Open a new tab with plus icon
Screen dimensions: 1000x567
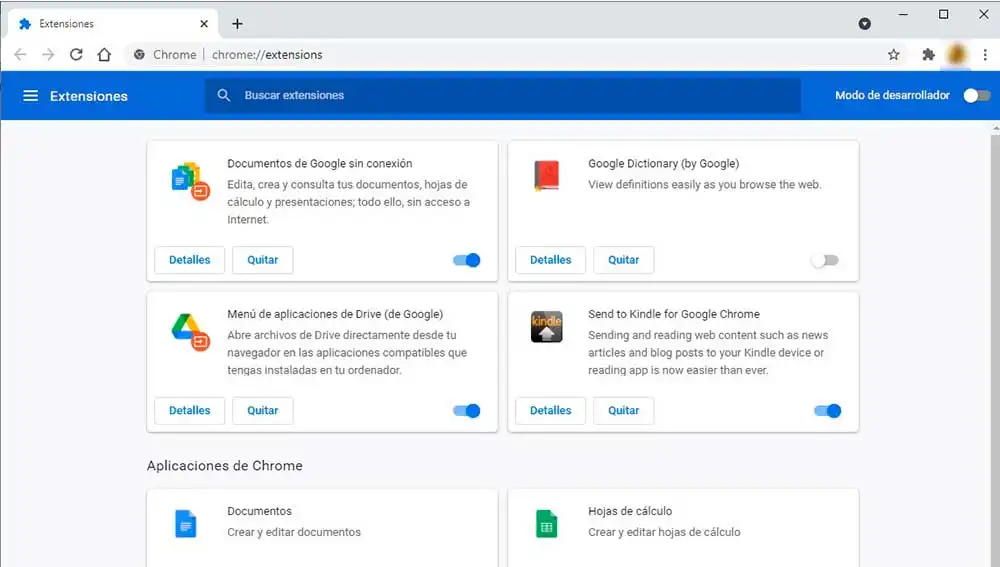pos(237,24)
